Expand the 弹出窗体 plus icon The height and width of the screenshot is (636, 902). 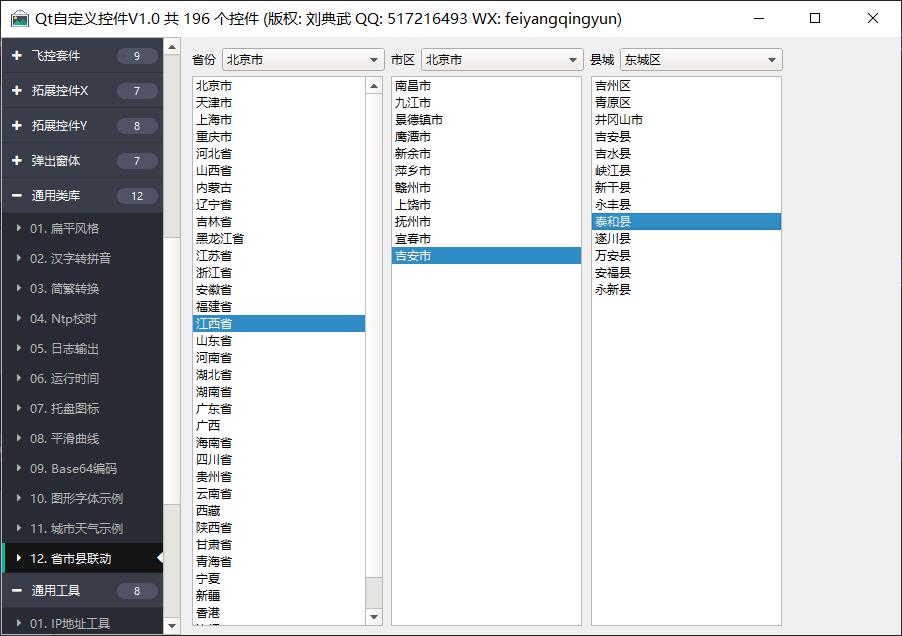click(17, 161)
